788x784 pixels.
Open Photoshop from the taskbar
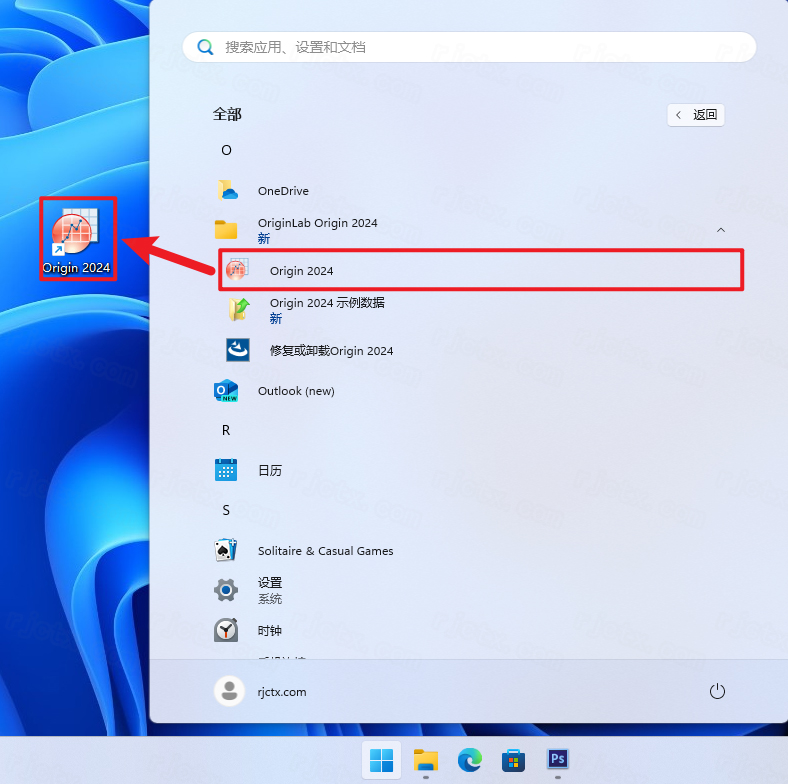click(x=557, y=760)
